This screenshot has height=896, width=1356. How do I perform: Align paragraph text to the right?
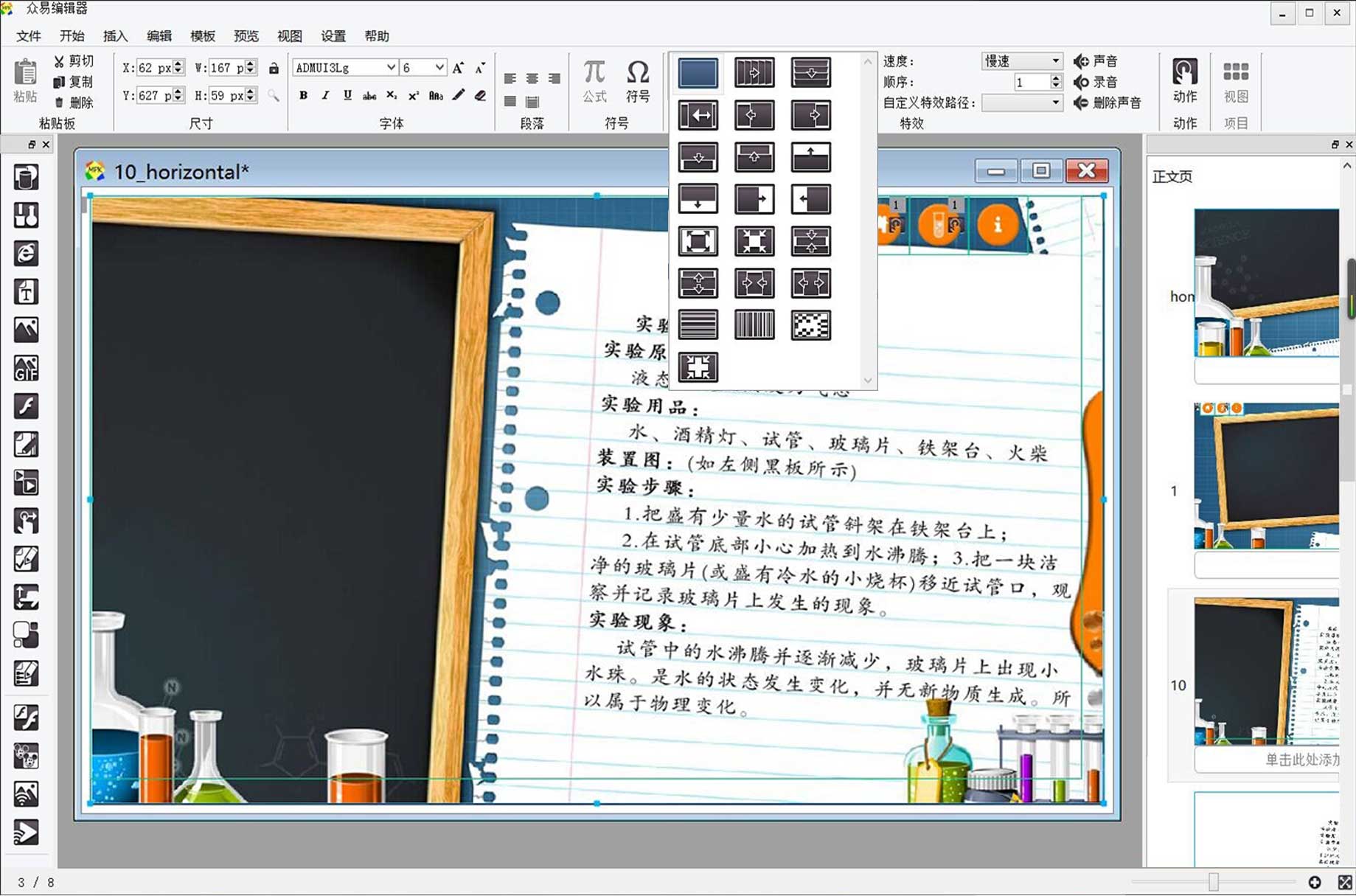554,78
